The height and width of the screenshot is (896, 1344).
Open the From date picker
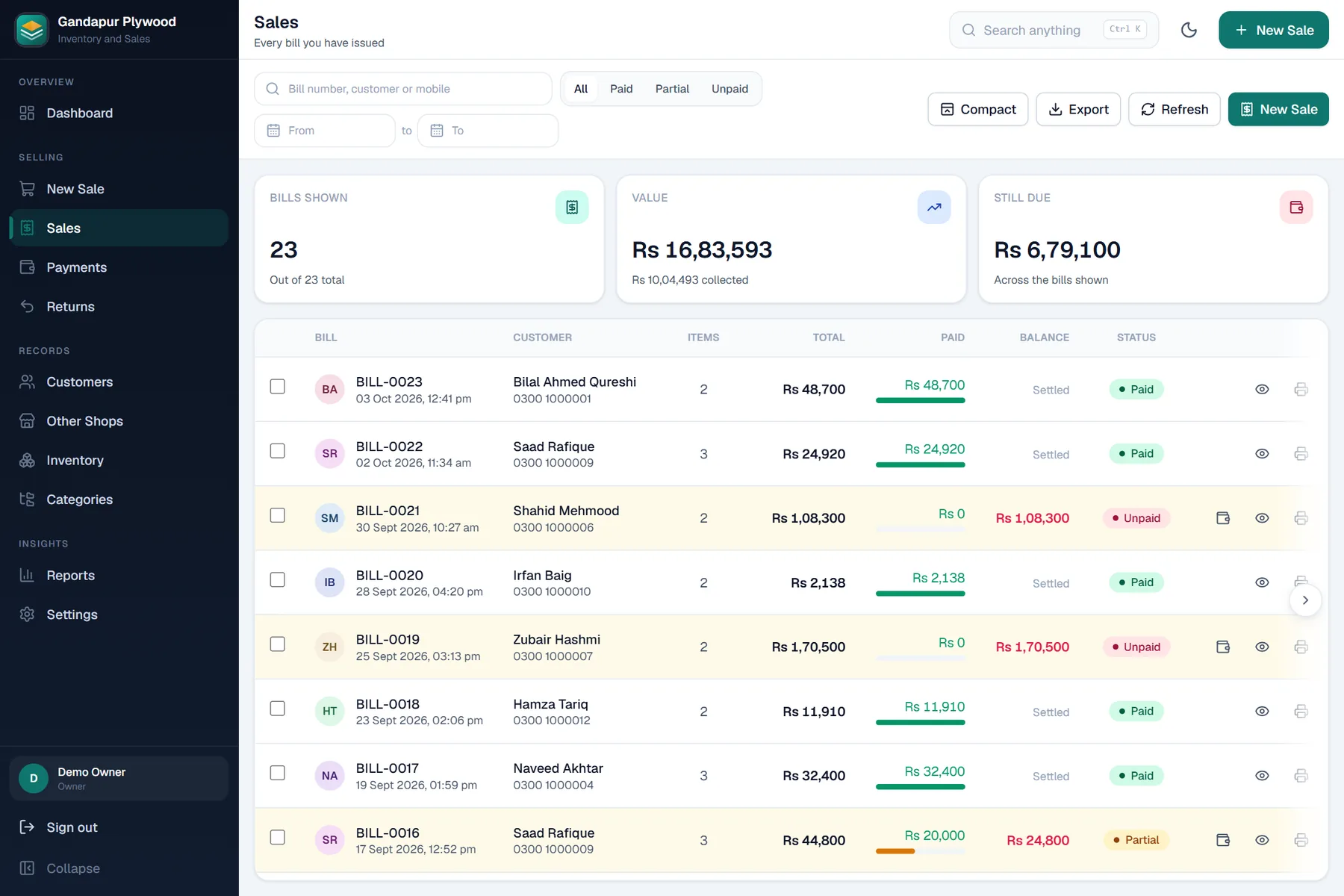coord(325,131)
